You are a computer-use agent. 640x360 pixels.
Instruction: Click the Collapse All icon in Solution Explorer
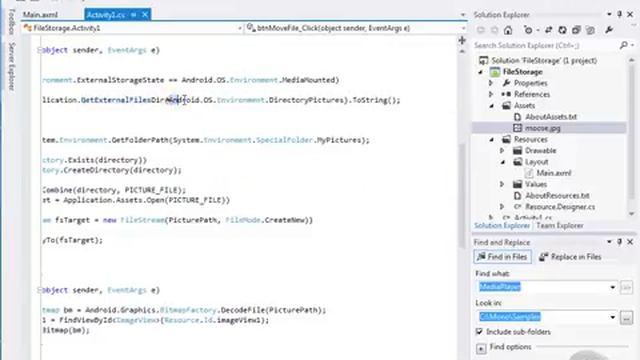[576, 30]
